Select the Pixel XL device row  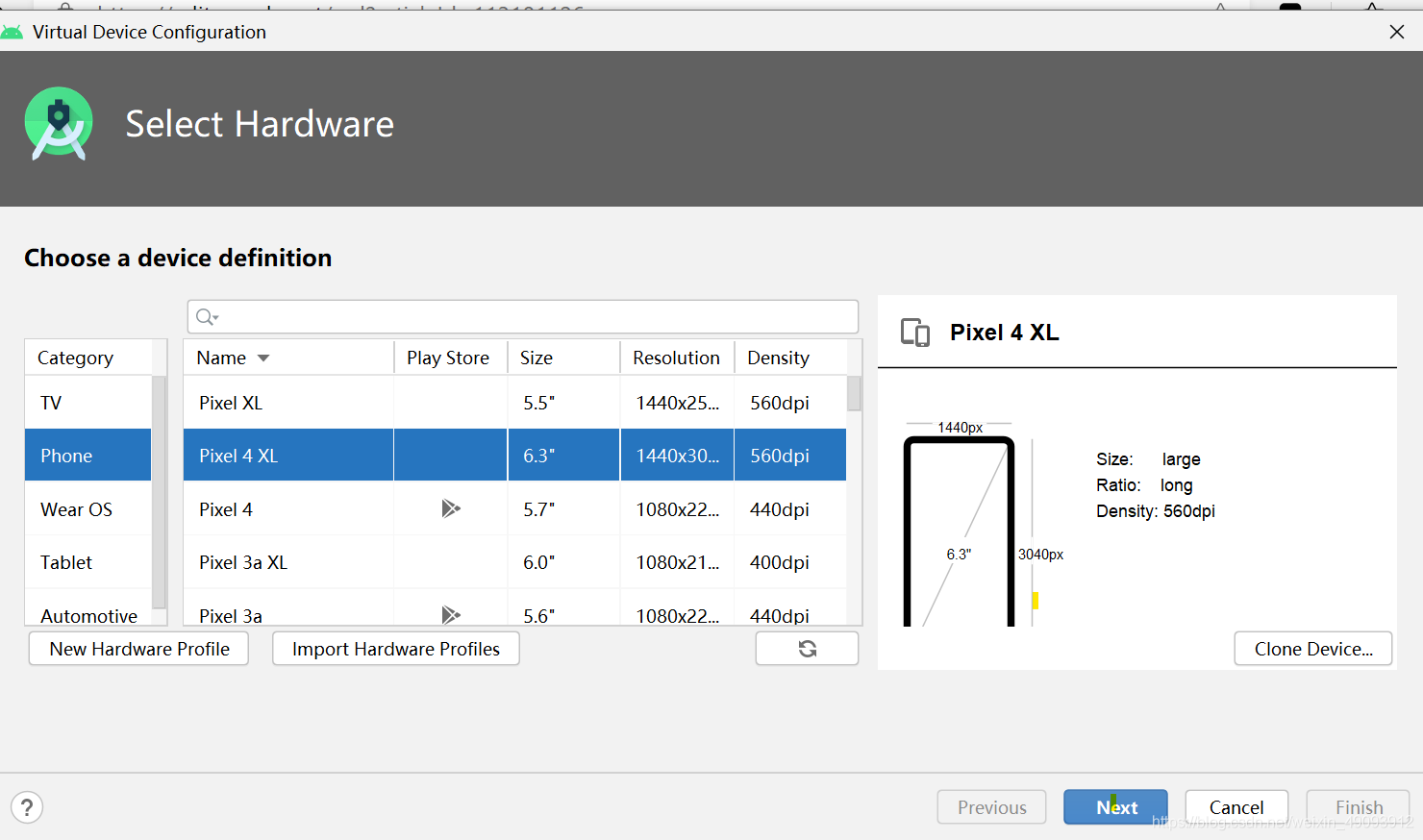point(514,403)
